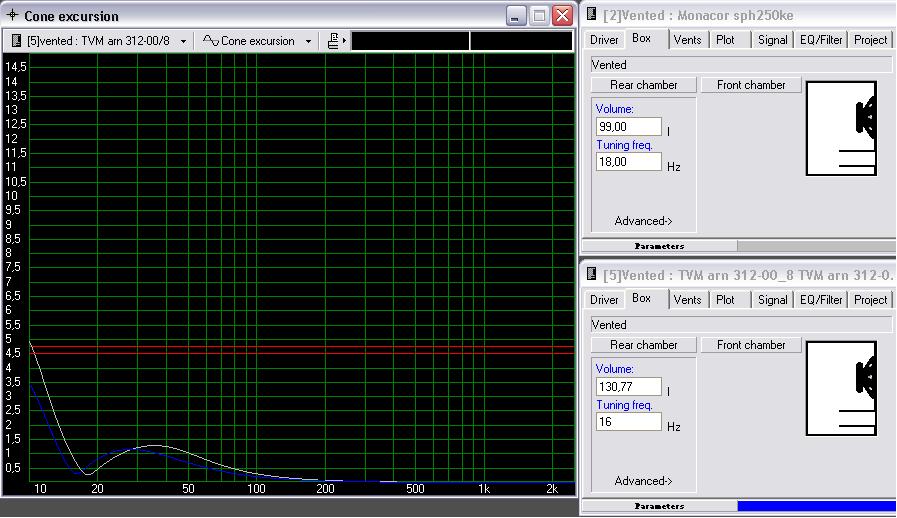Click the blue color bar in TVM arn window
Screen dimensions: 897x518
(816, 506)
